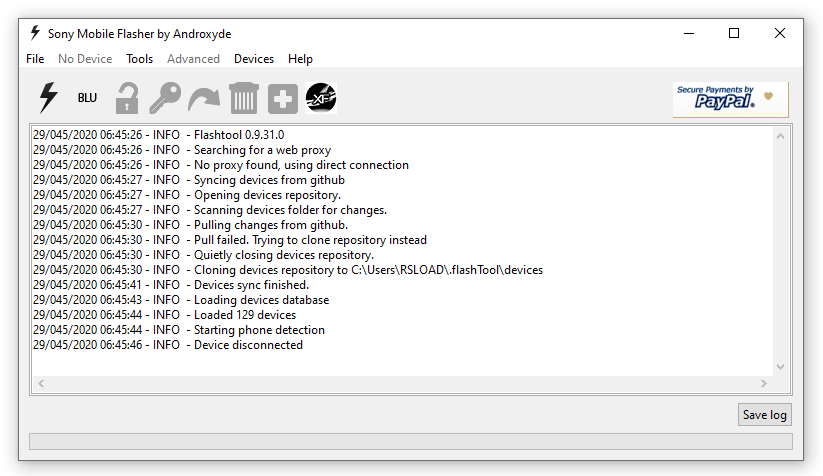823x476 pixels.
Task: Click the trash bin clean icon
Action: (x=244, y=98)
